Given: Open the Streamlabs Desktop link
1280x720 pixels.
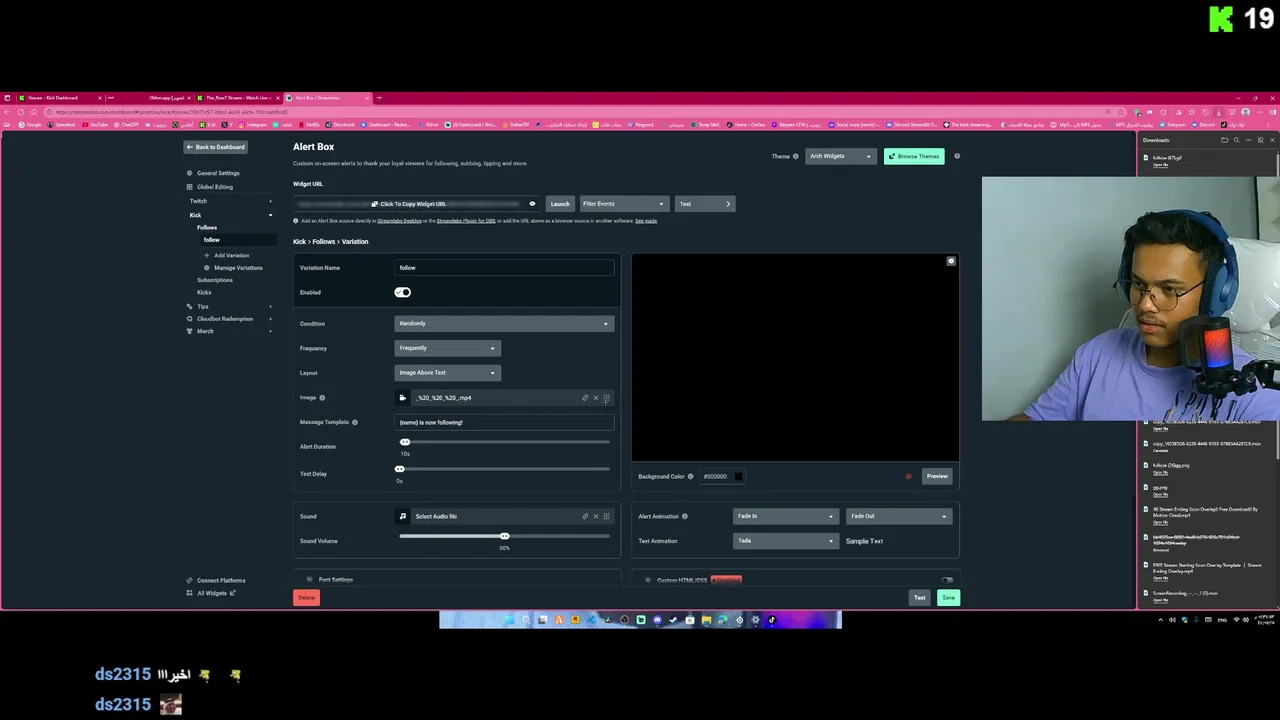Looking at the screenshot, I should click(399, 221).
